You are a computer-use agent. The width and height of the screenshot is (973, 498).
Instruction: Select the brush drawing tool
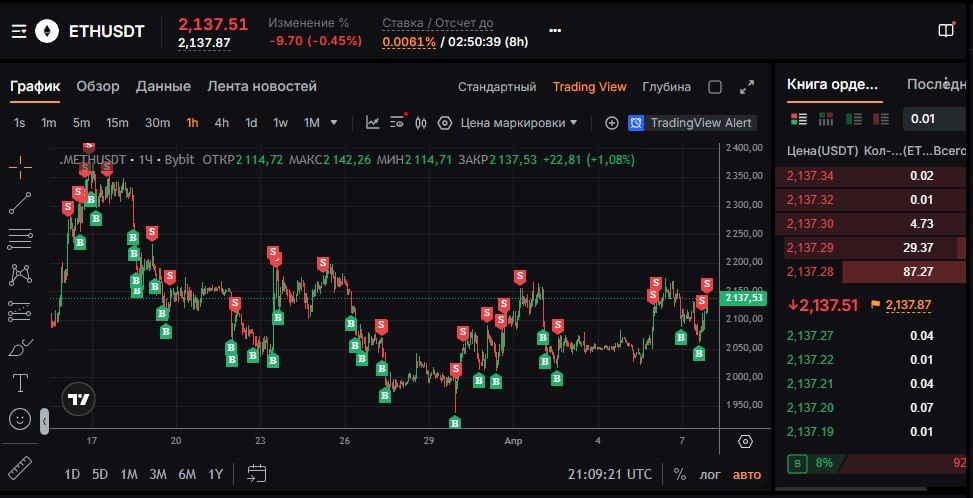(x=20, y=347)
